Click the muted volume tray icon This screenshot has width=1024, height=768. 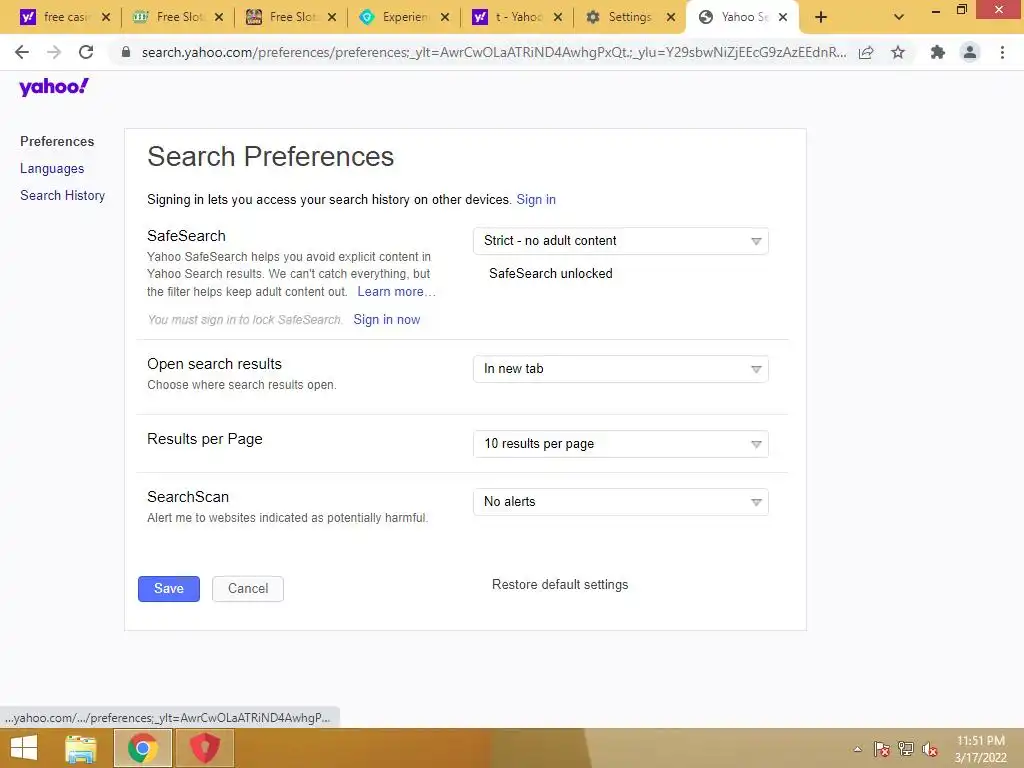click(930, 749)
